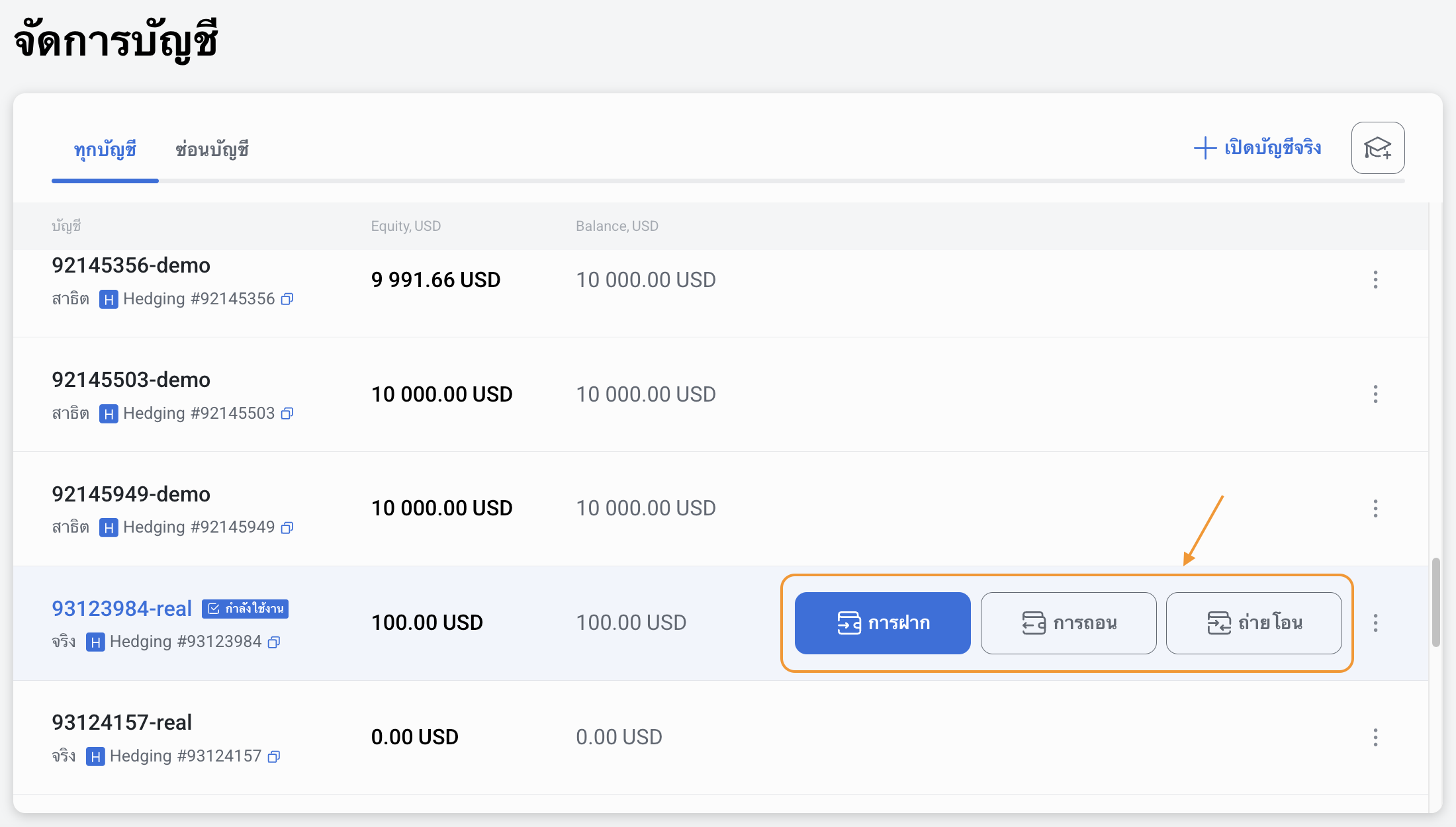Click the vertical scrollbar thumb
Image resolution: width=1456 pixels, height=827 pixels.
(x=1435, y=602)
